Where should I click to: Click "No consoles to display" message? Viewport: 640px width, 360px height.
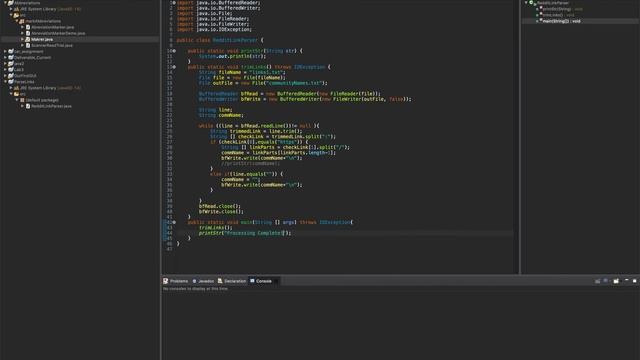(196, 289)
